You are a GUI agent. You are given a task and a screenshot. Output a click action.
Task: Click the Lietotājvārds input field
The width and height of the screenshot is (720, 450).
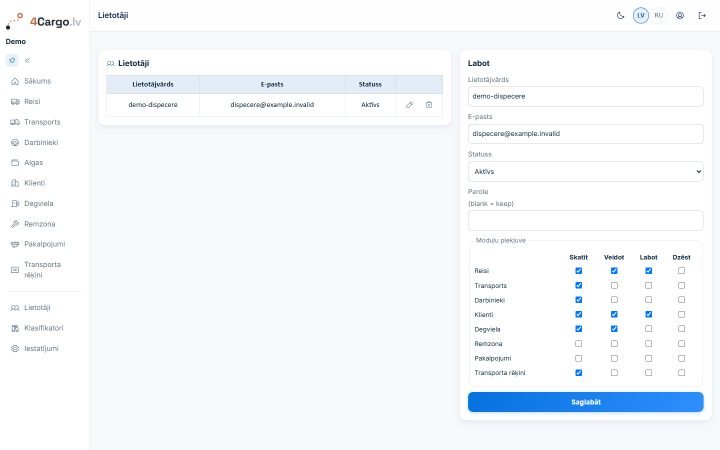(585, 96)
